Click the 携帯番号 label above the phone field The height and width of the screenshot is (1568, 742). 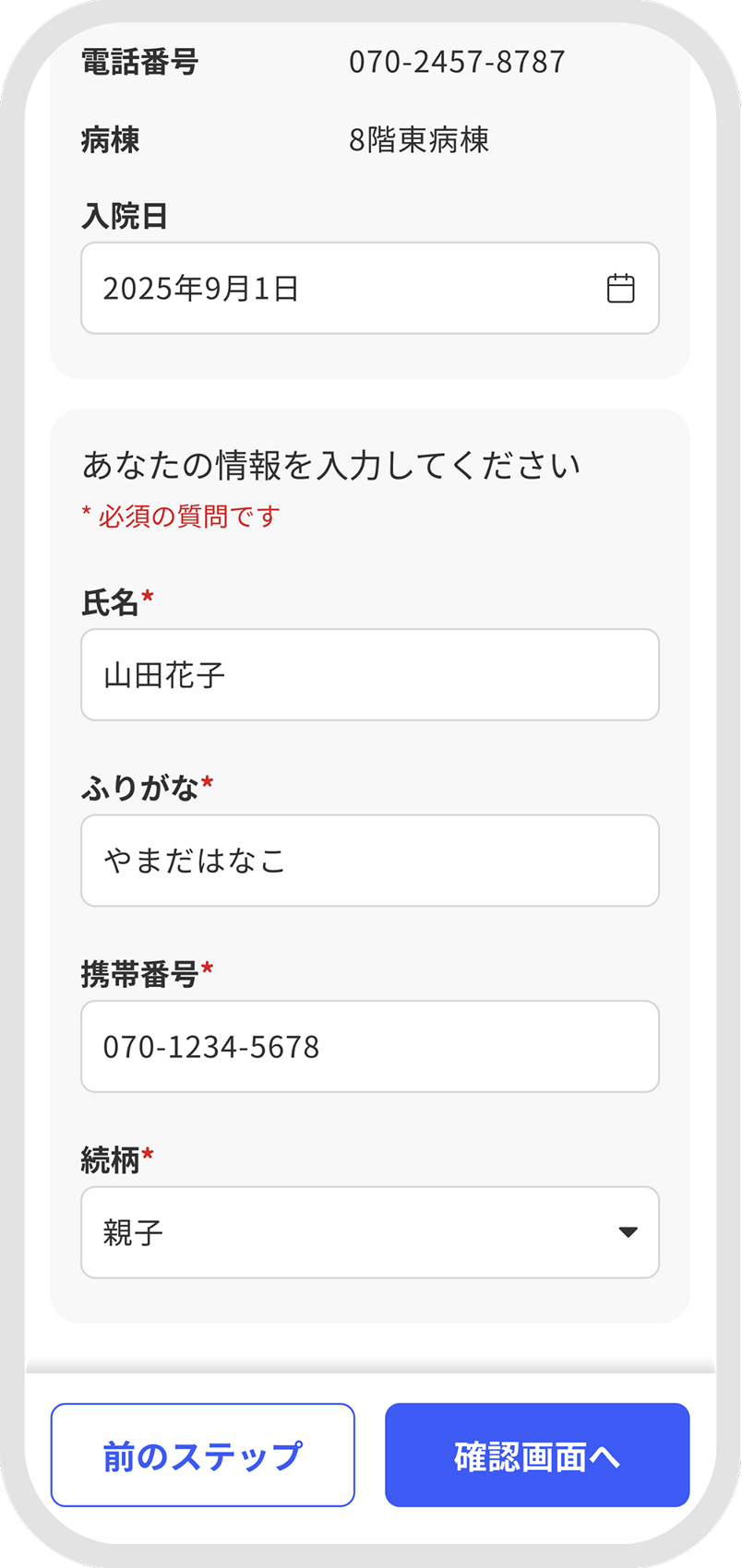point(139,974)
